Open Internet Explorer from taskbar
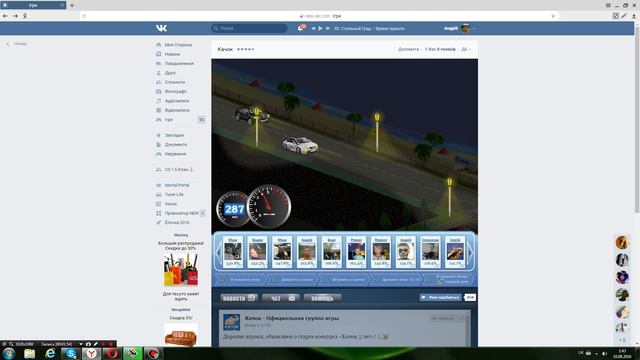 click(50, 353)
